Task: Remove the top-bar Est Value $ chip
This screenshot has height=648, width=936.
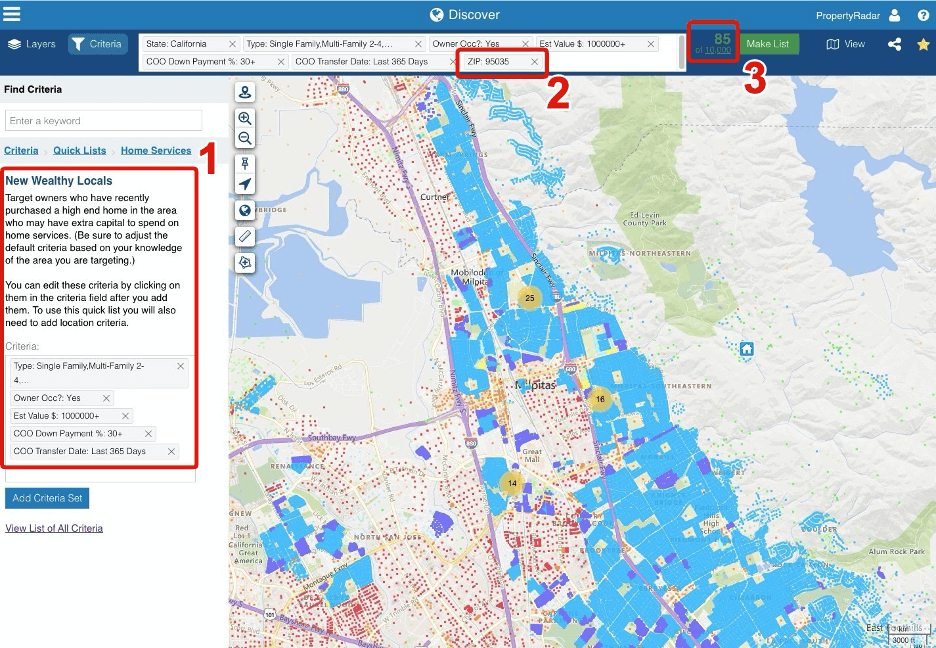Action: tap(651, 44)
